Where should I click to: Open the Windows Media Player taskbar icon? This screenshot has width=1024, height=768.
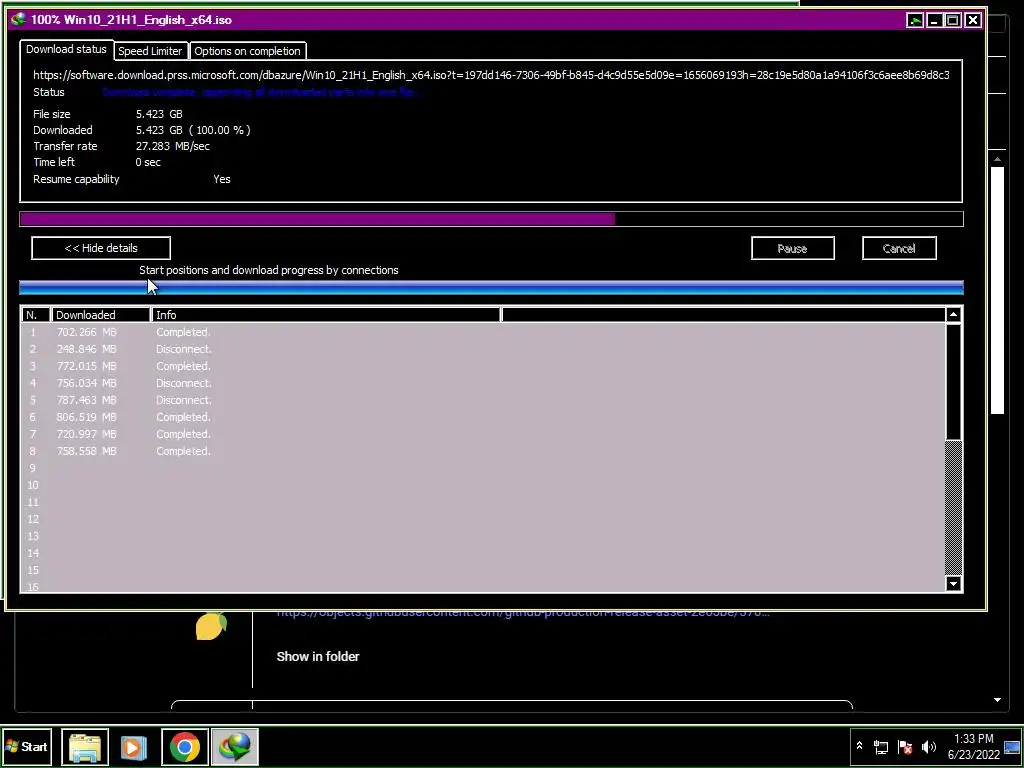[134, 746]
